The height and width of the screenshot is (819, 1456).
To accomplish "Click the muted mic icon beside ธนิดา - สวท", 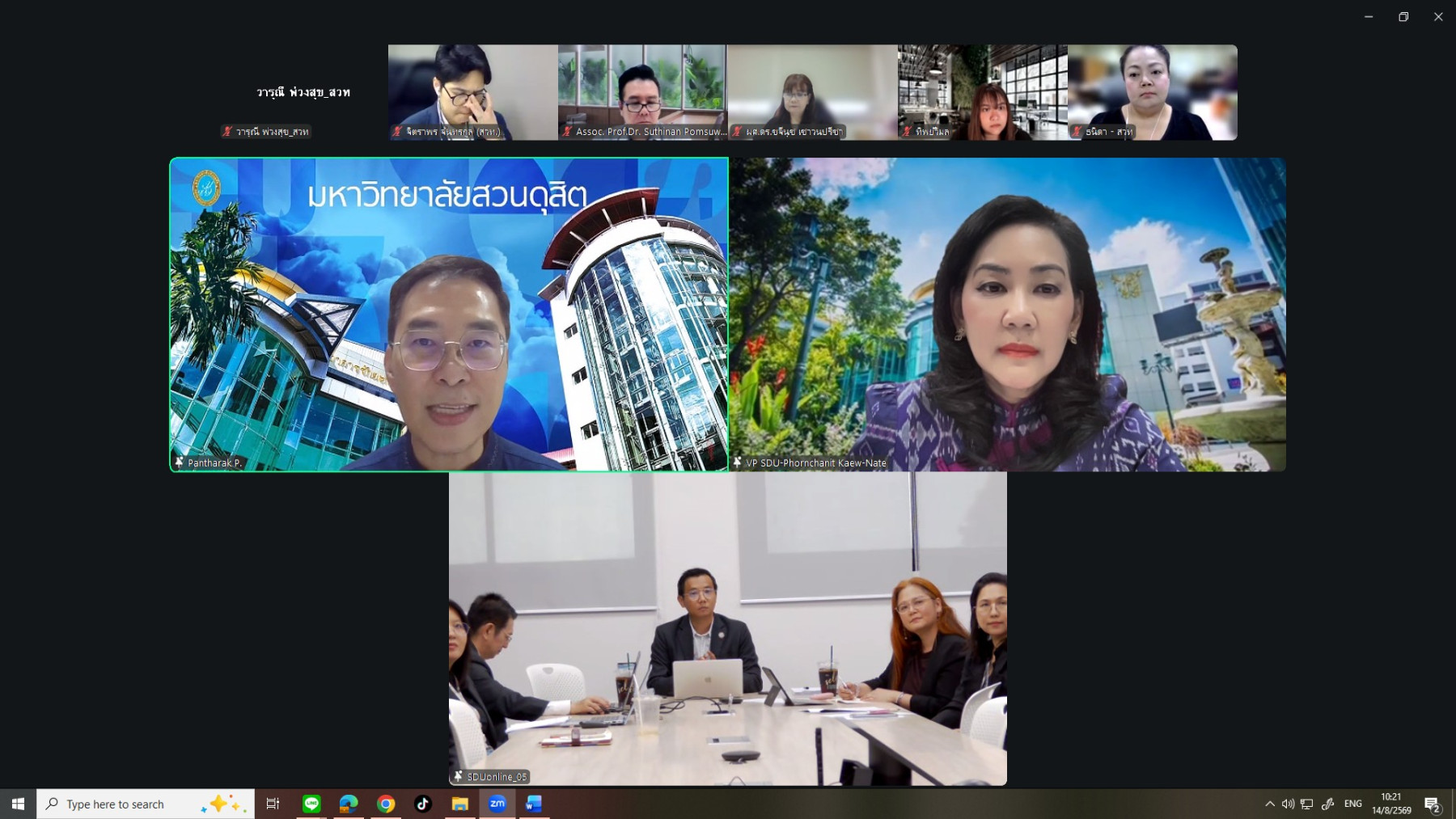I will pyautogui.click(x=1077, y=131).
